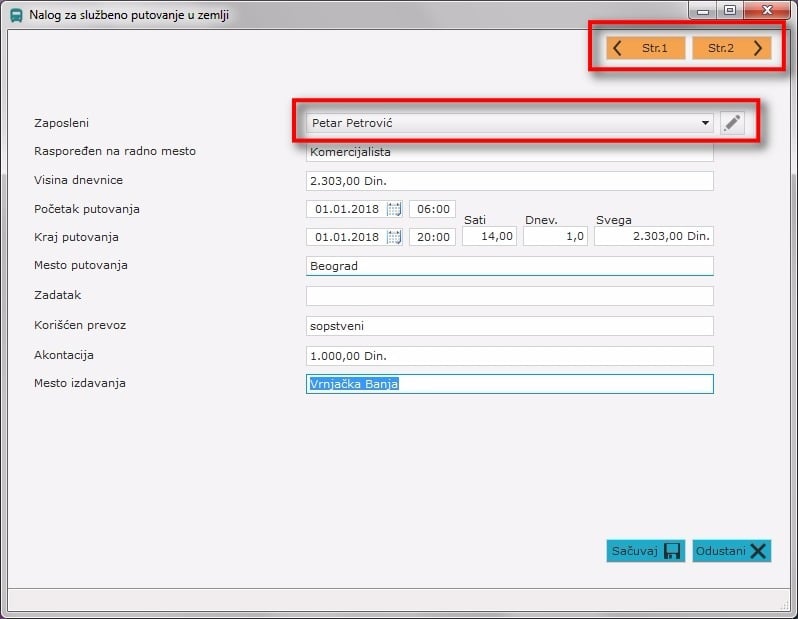
Task: Click the Akontacija amount field
Action: [x=509, y=356]
